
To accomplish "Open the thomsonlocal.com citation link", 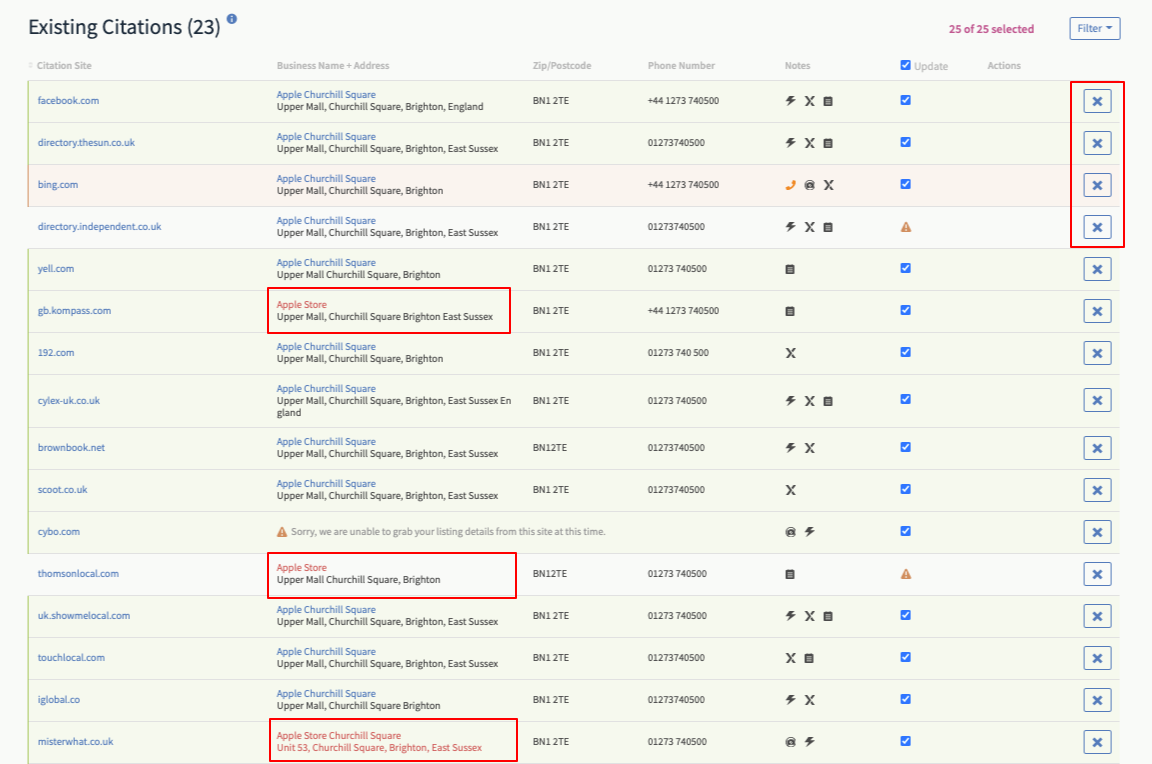I will pyautogui.click(x=78, y=573).
